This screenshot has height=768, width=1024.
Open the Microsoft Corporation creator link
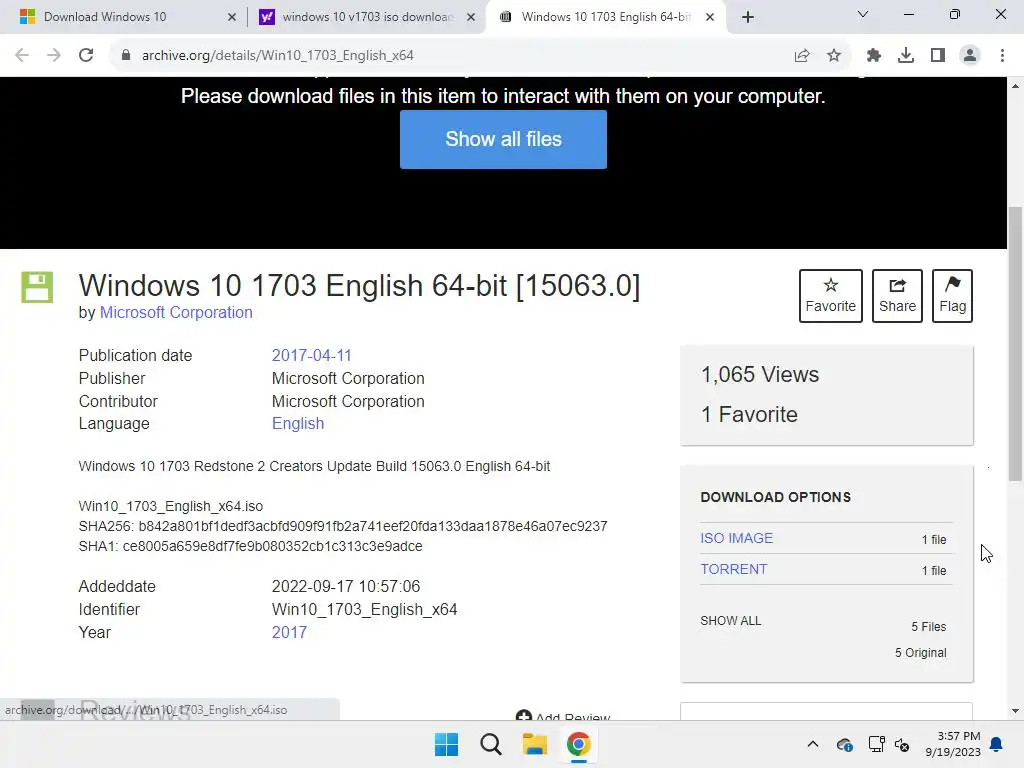point(176,312)
